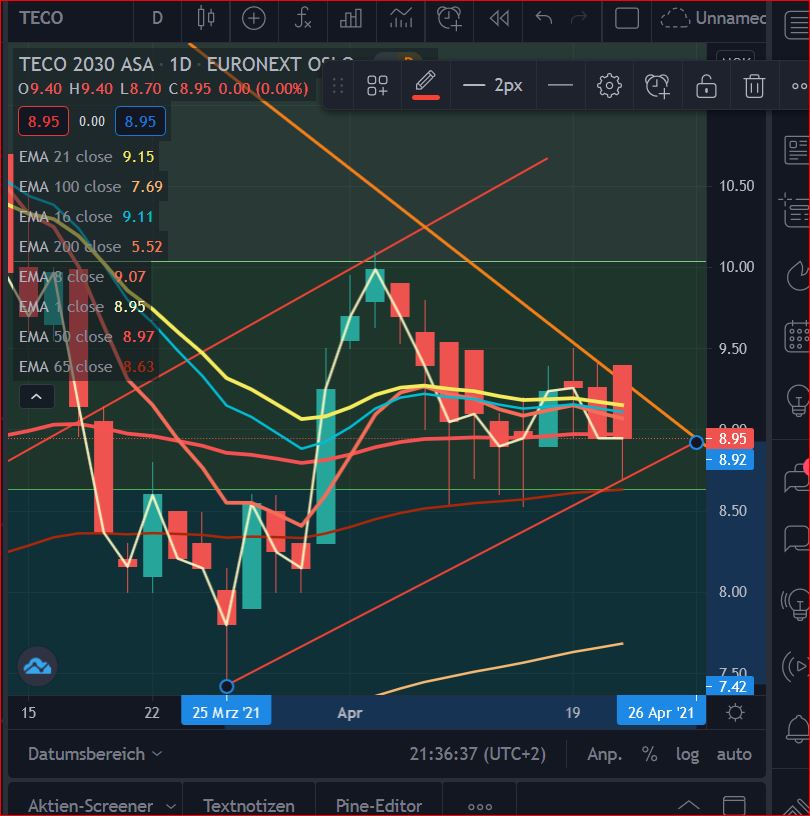Undo the last chart action

pyautogui.click(x=543, y=19)
